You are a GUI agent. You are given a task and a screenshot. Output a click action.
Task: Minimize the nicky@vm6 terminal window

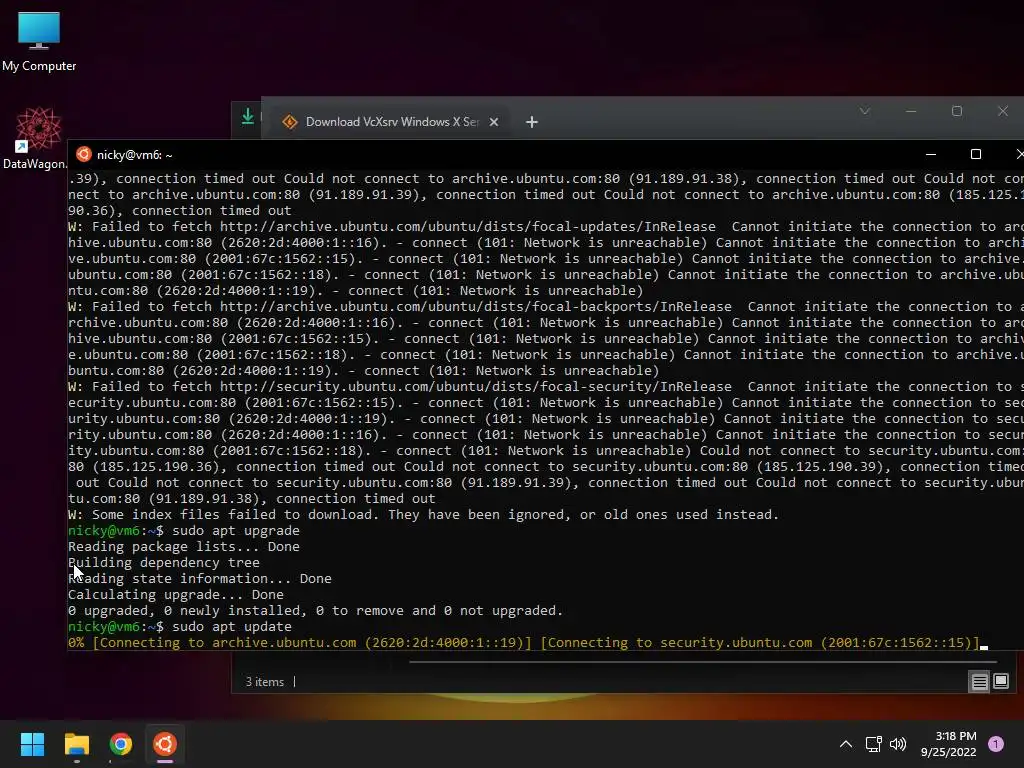click(x=931, y=154)
